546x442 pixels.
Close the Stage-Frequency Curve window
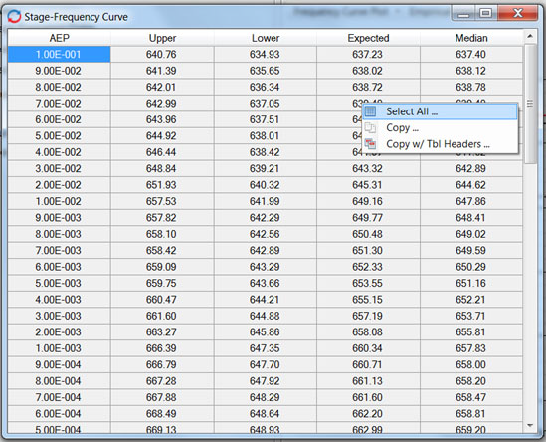(x=518, y=13)
